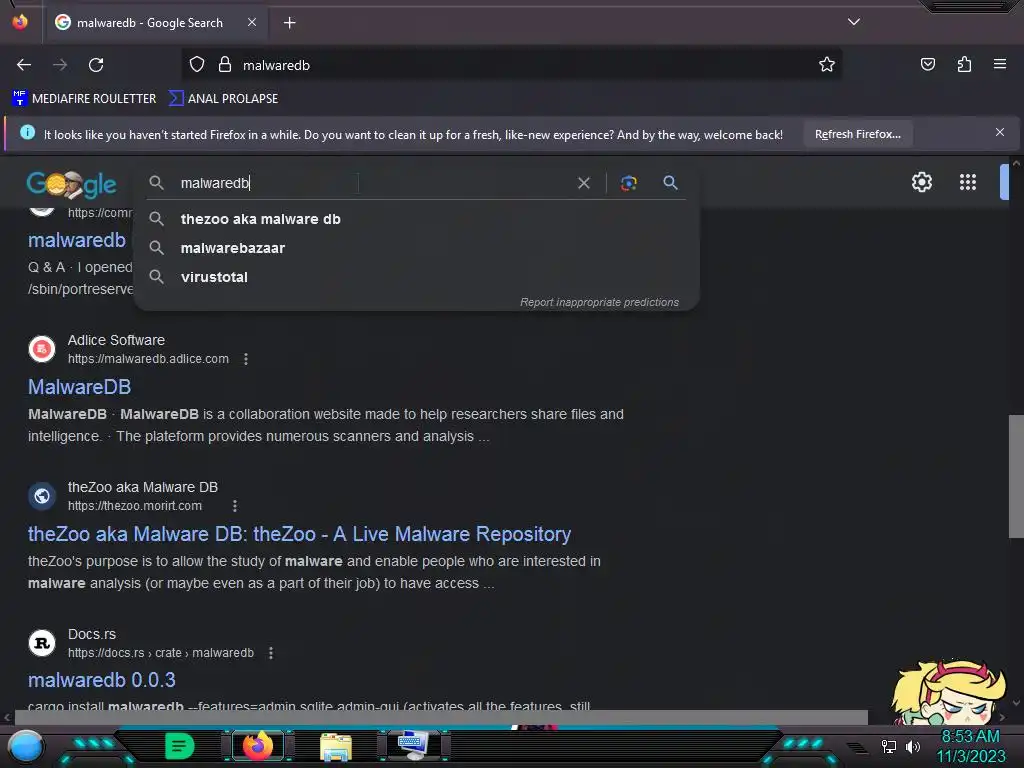Viewport: 1024px width, 768px height.
Task: Open the computer icon in taskbar
Action: 413,746
